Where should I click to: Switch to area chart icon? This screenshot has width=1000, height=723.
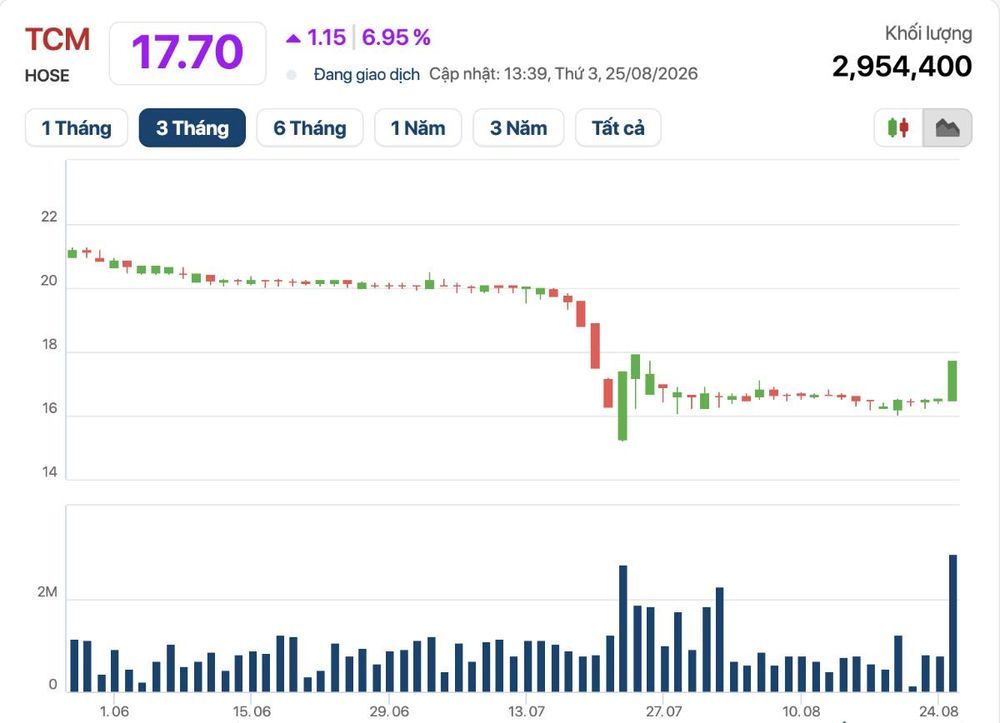coord(947,128)
